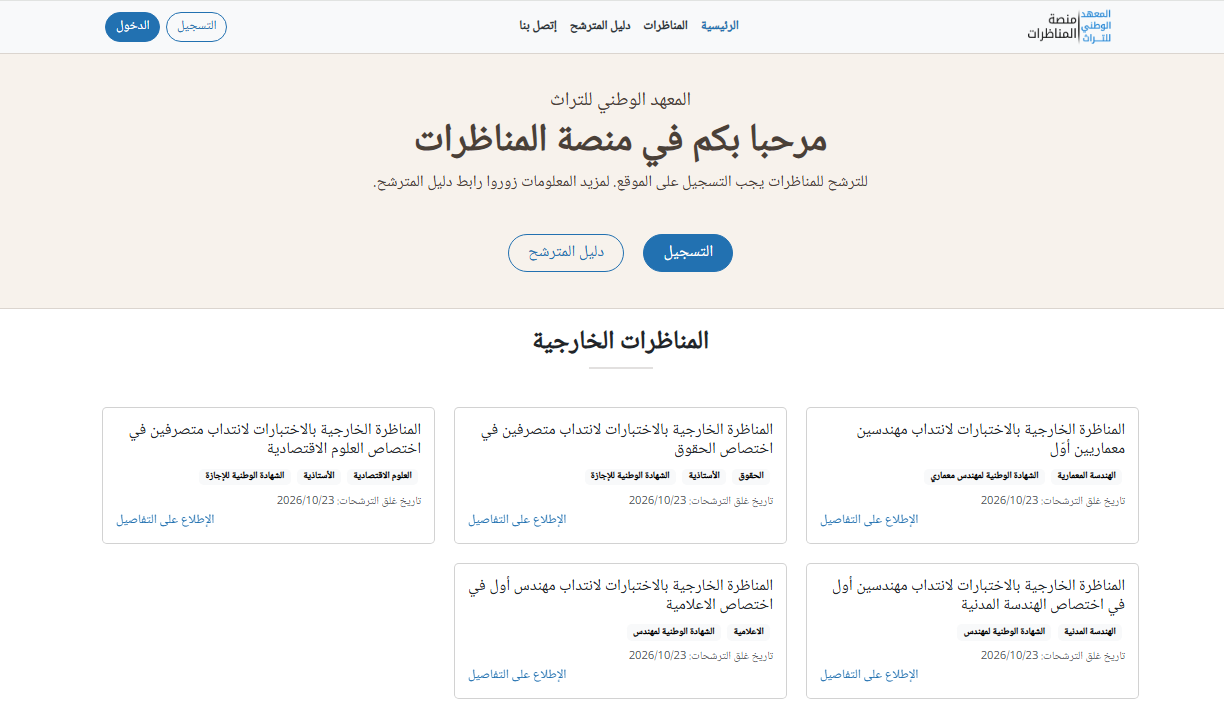
Task: Click the متصرفين في اختصاص الحقوق card title
Action: coord(627,439)
